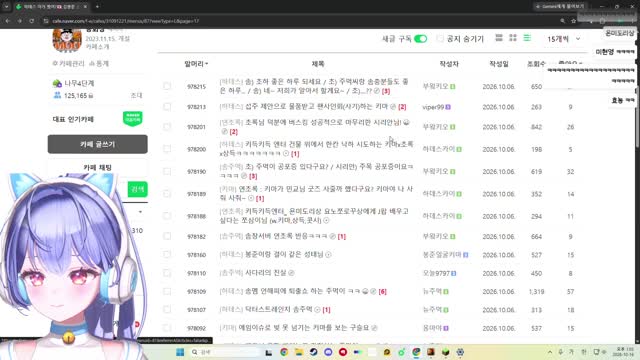Toggle the 새글 구독 switch

420,39
